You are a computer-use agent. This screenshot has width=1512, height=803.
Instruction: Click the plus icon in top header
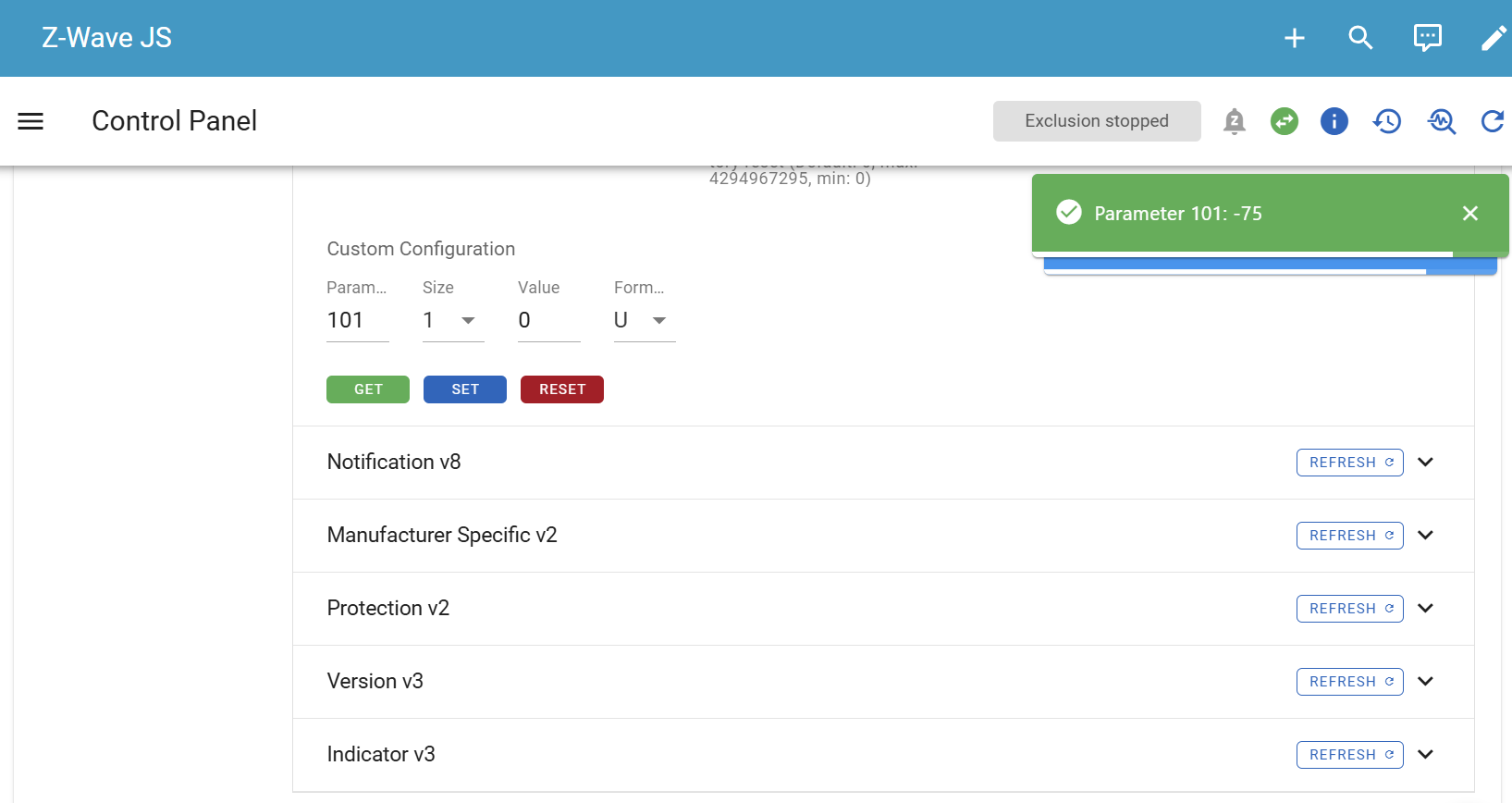tap(1295, 38)
